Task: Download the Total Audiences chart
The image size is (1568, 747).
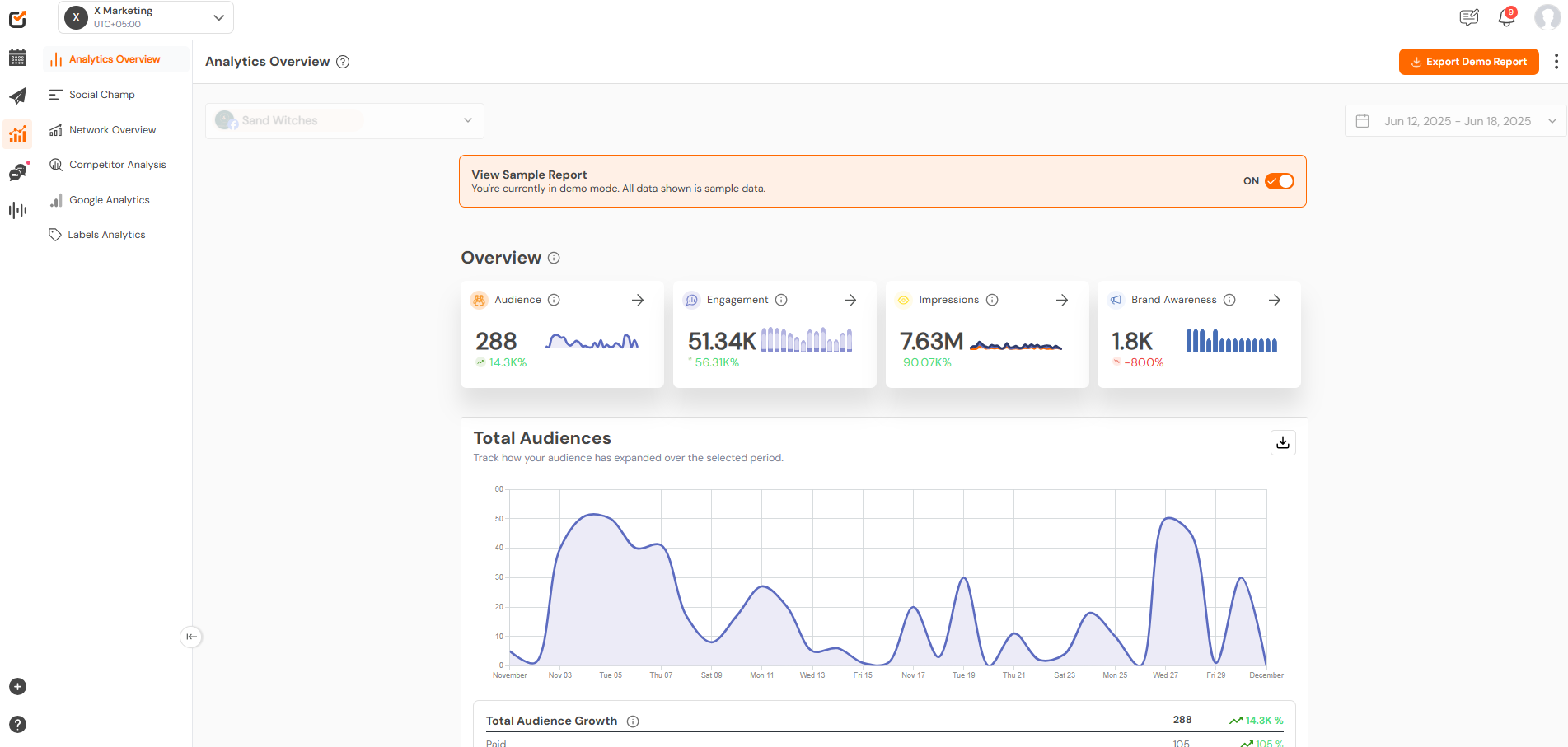Action: click(1283, 443)
